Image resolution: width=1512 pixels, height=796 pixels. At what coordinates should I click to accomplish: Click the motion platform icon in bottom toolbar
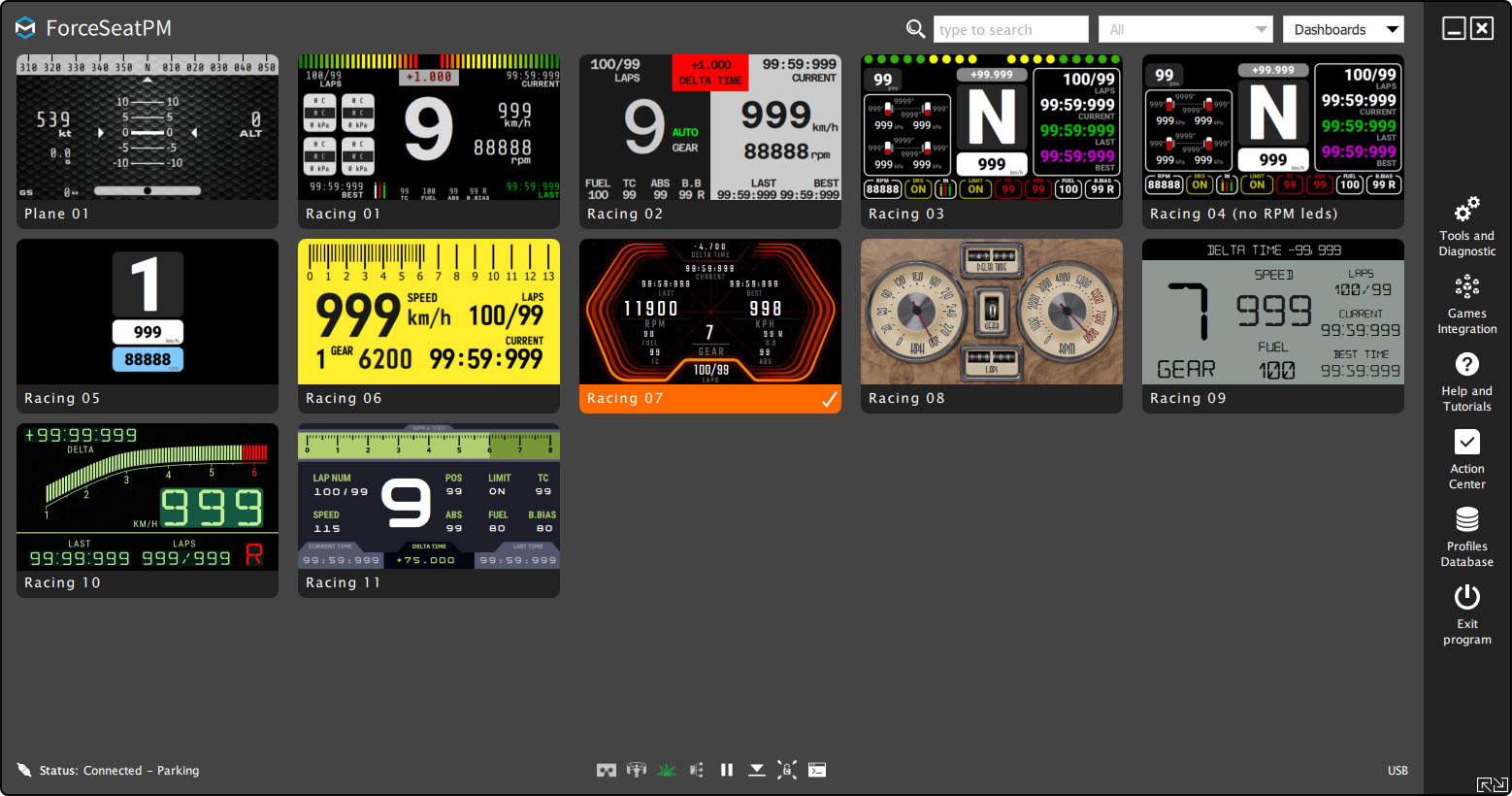[637, 770]
